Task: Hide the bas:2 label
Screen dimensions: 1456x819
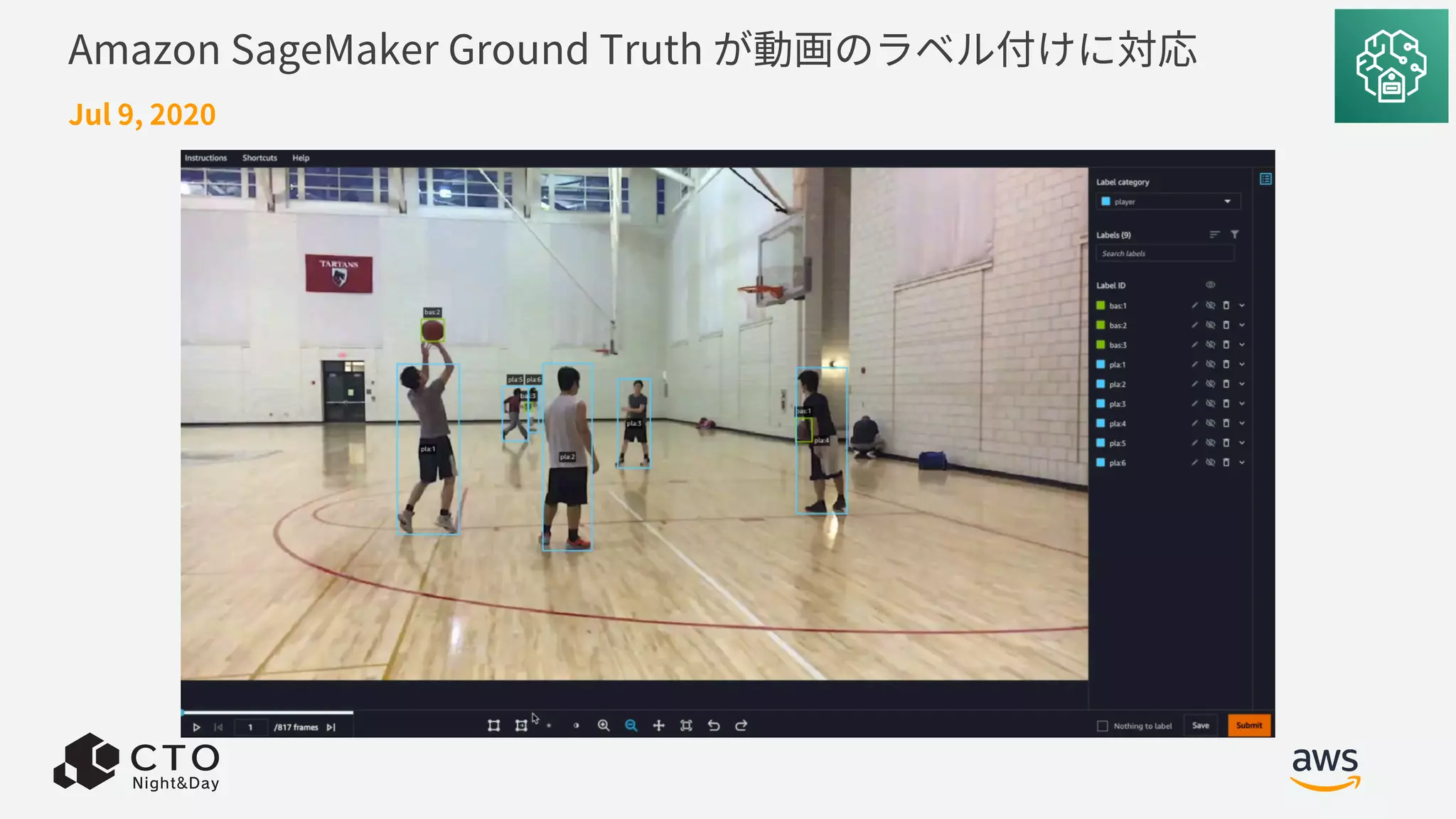Action: click(1210, 325)
